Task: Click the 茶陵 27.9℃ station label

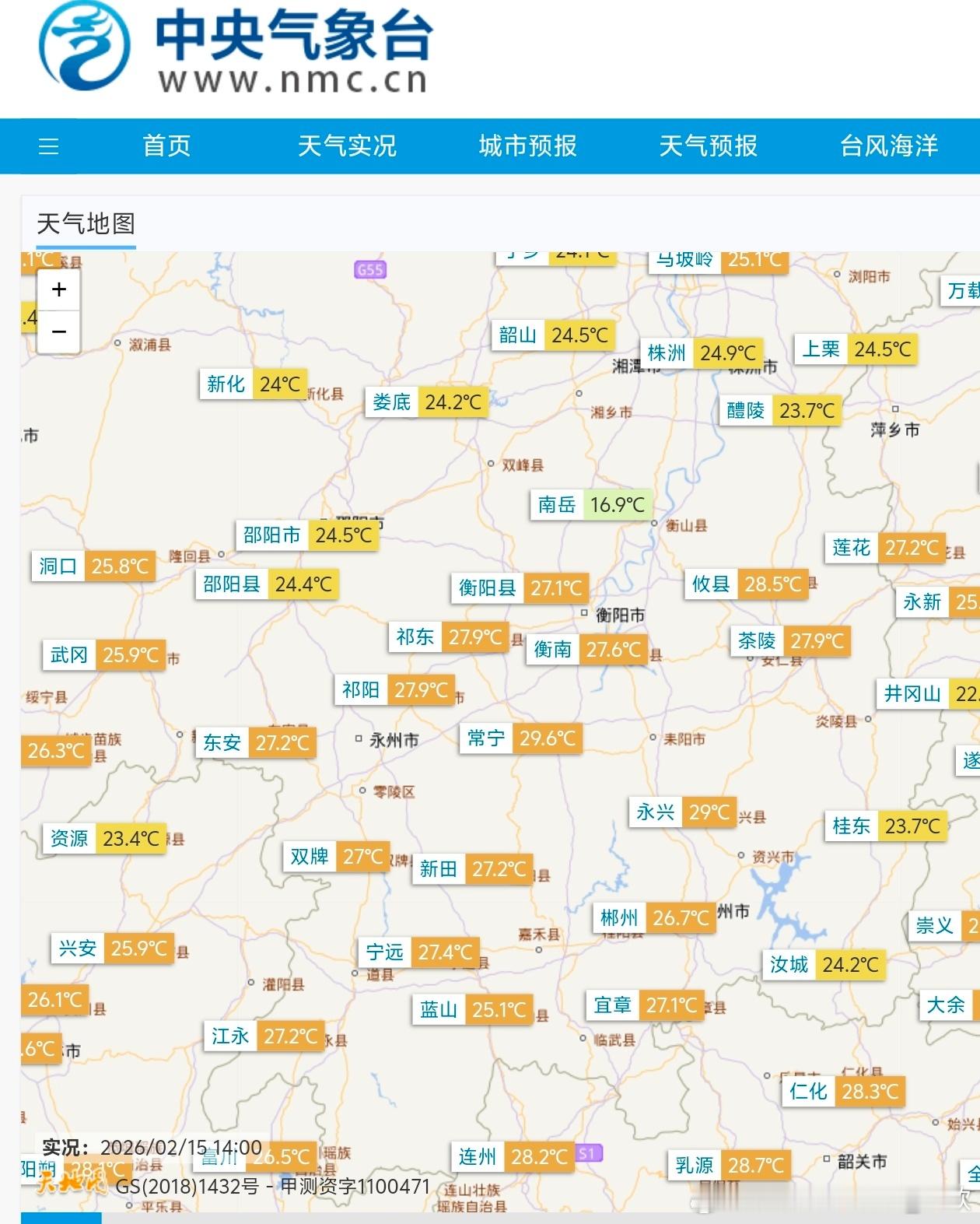Action: coord(791,641)
